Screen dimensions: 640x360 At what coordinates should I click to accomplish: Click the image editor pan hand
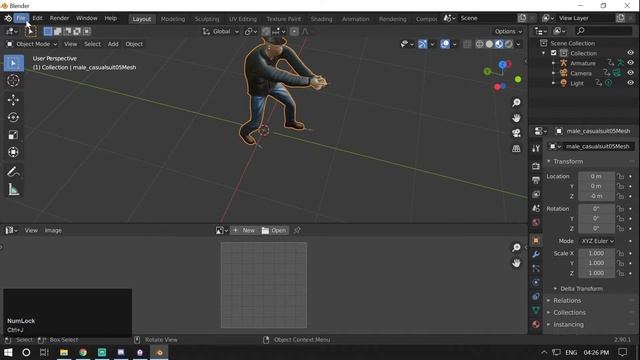pyautogui.click(x=516, y=263)
